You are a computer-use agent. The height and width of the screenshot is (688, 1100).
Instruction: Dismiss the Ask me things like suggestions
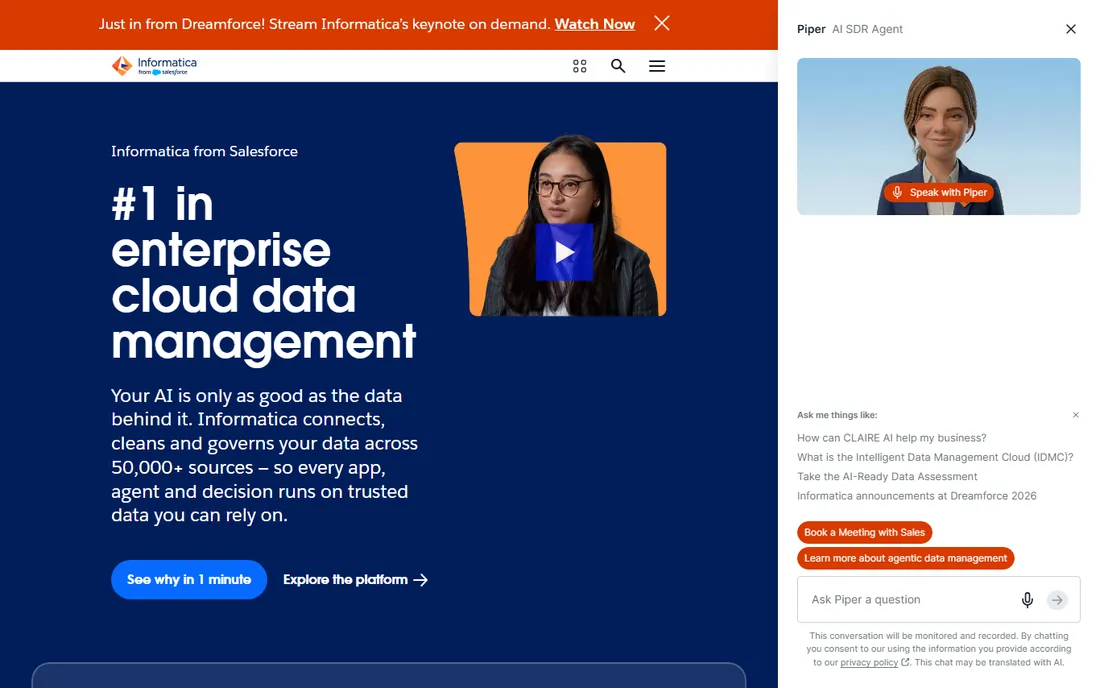click(x=1075, y=415)
